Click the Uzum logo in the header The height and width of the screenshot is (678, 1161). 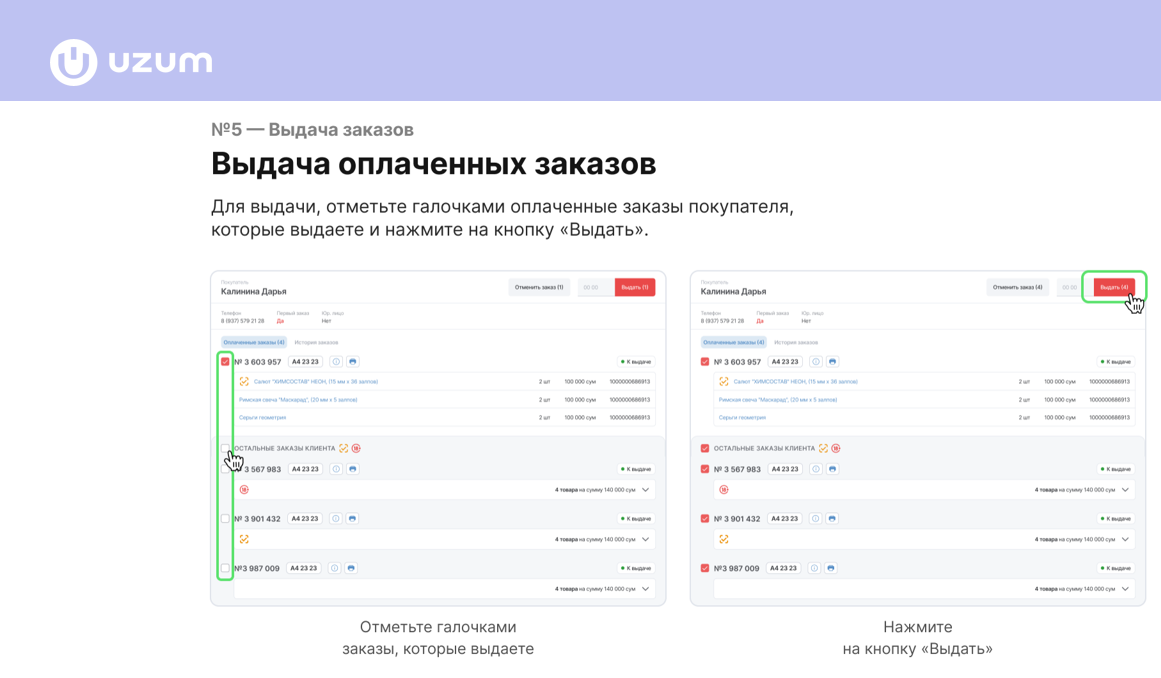[x=131, y=62]
